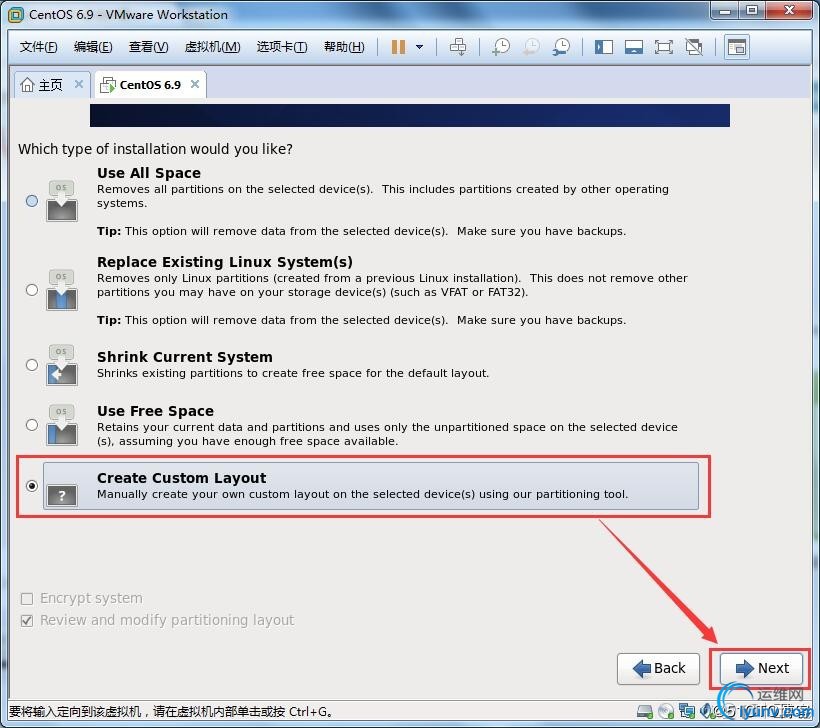Image resolution: width=820 pixels, height=728 pixels.
Task: Maximize the VMware Workstation window
Action: (x=752, y=11)
